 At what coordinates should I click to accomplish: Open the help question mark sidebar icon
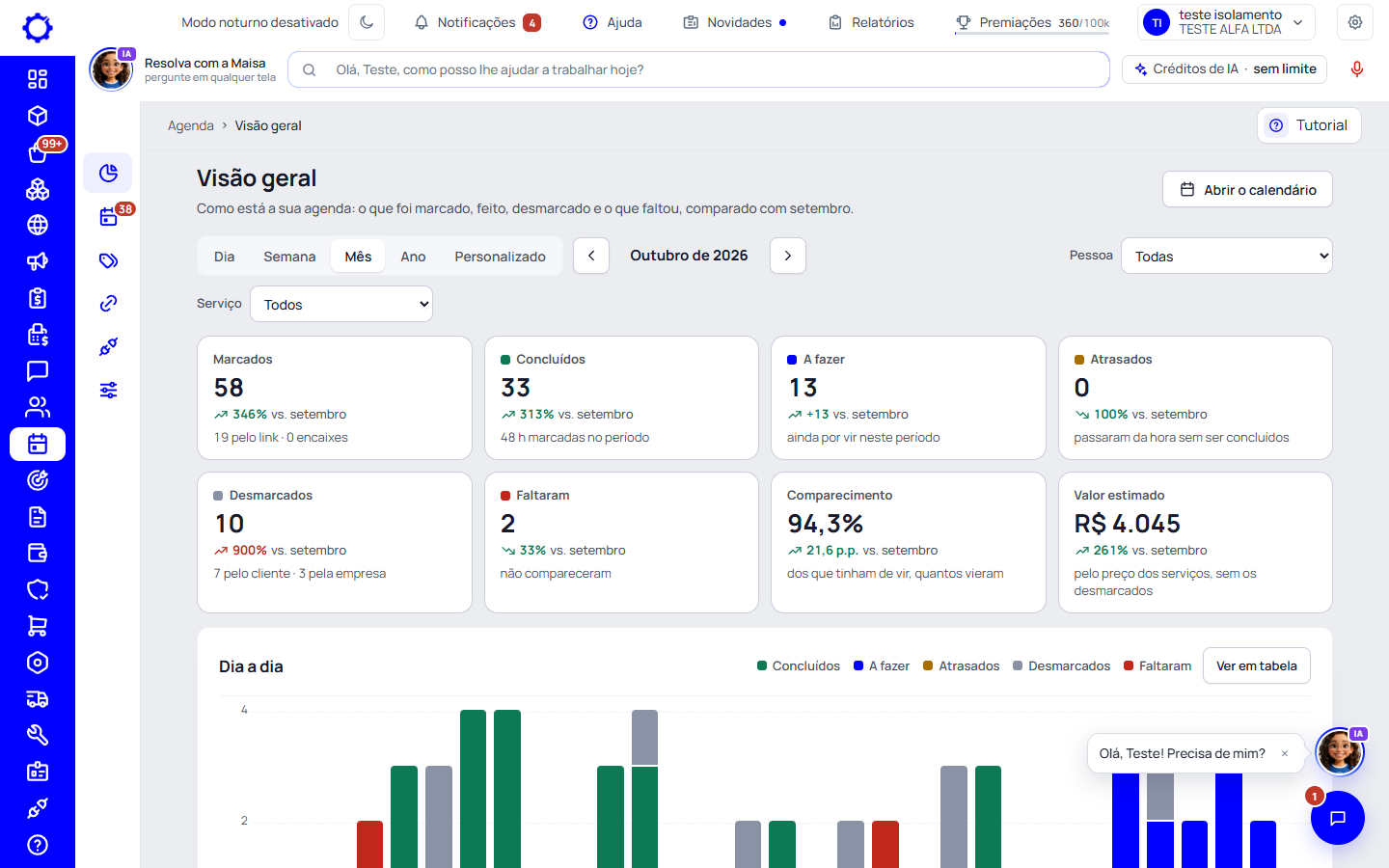tap(38, 845)
